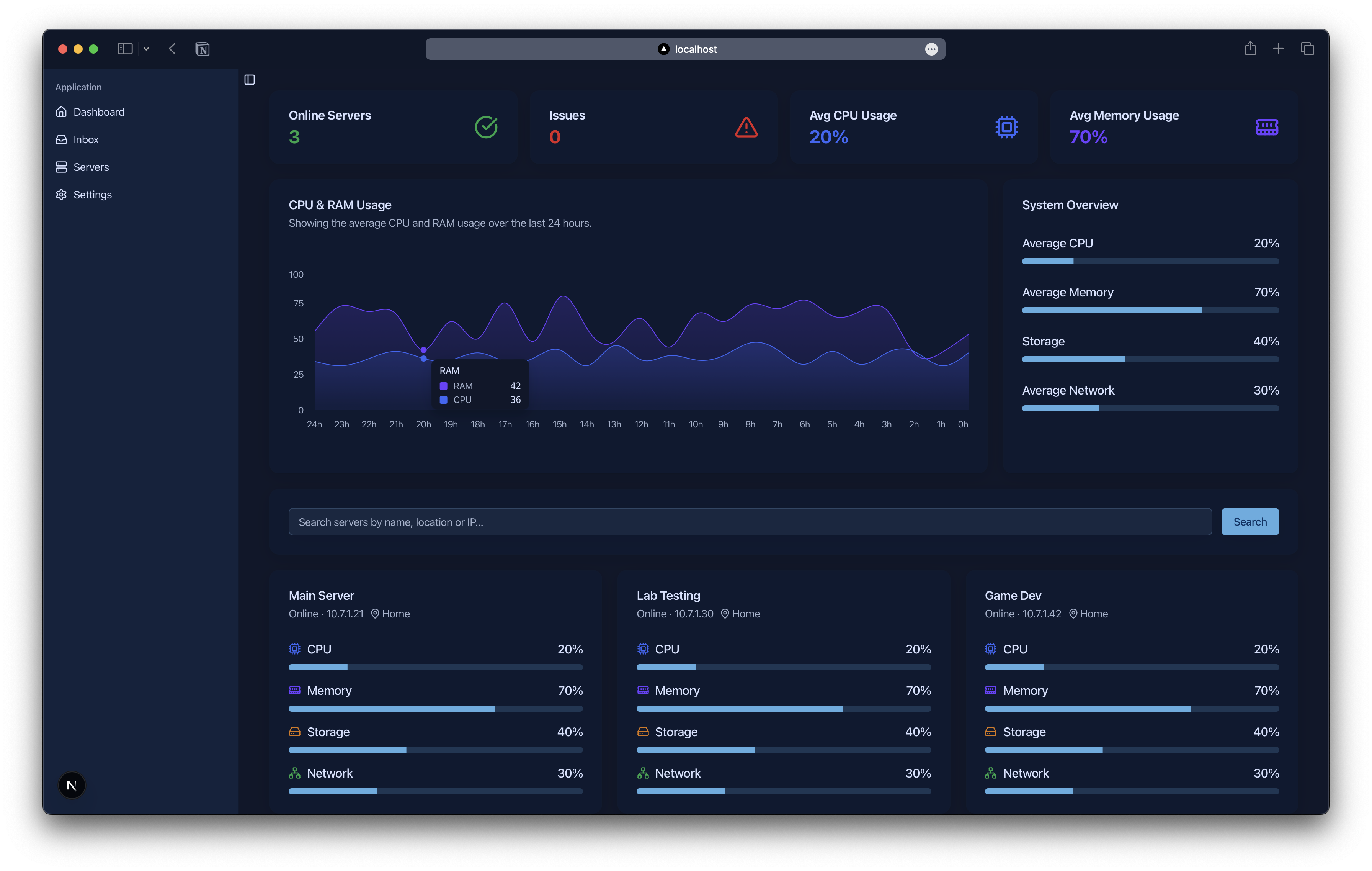The image size is (1372, 871).
Task: Click the localhost address bar
Action: [x=685, y=49]
